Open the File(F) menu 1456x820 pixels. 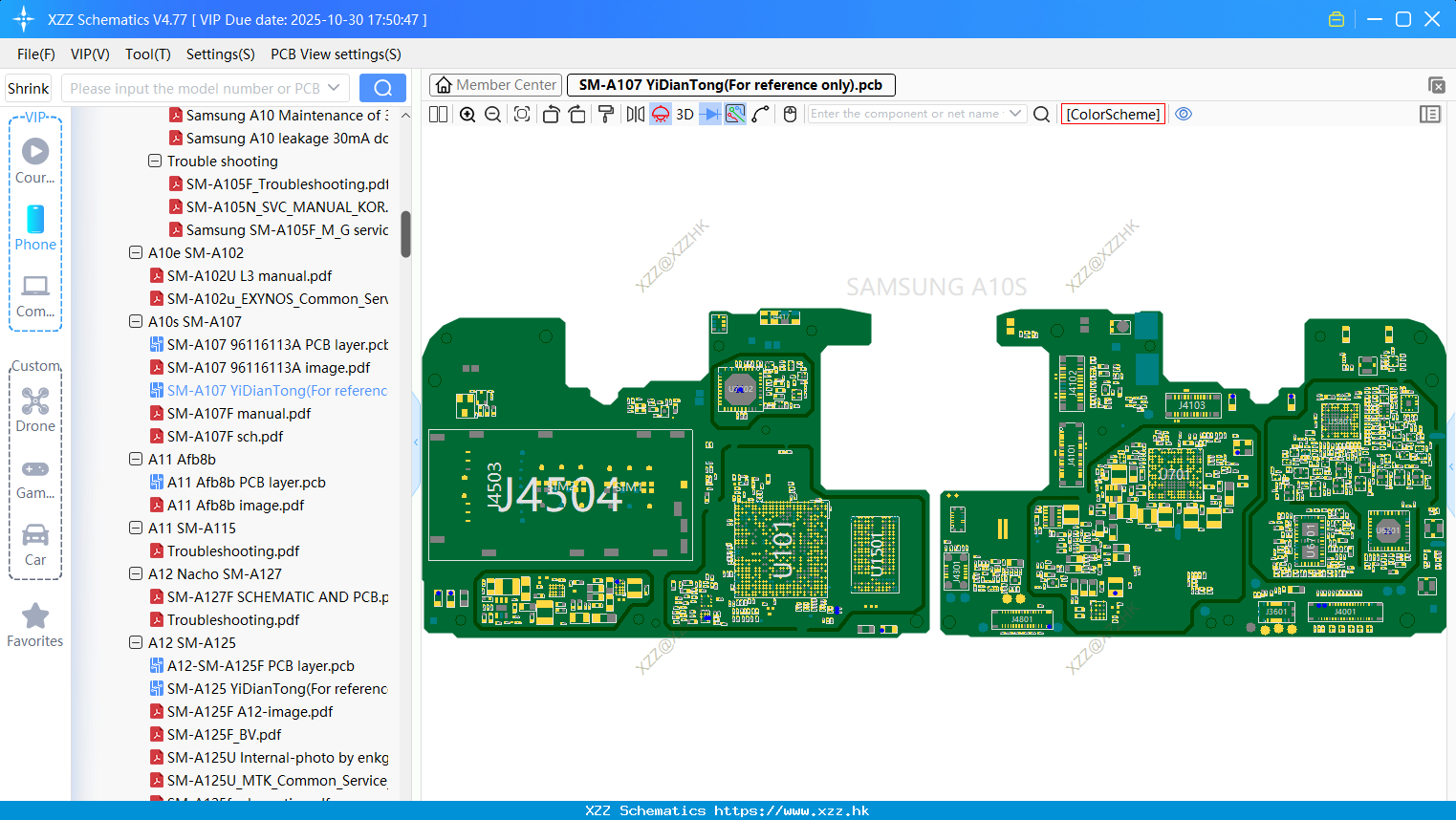[x=36, y=54]
